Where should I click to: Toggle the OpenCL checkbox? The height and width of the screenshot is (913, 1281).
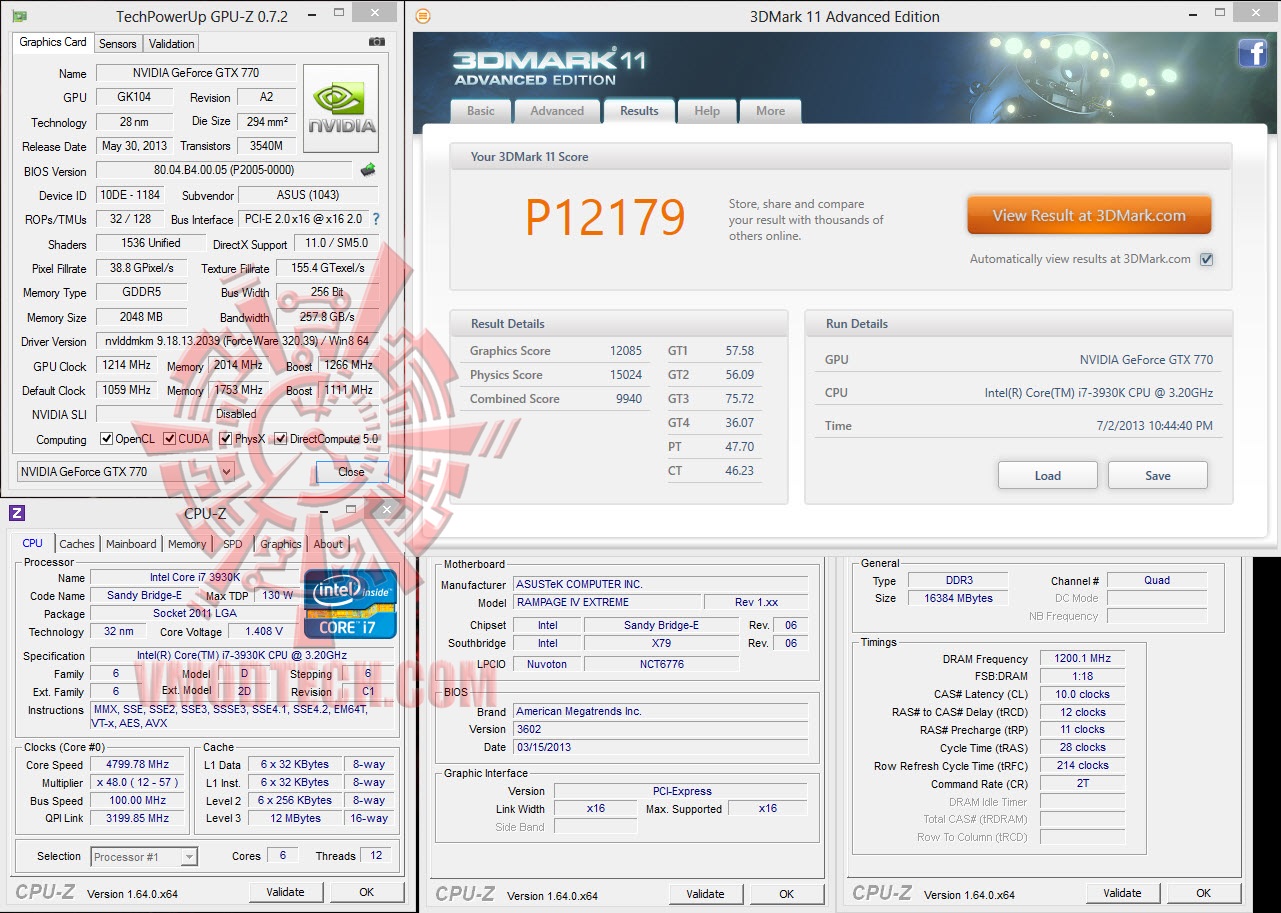pos(107,439)
